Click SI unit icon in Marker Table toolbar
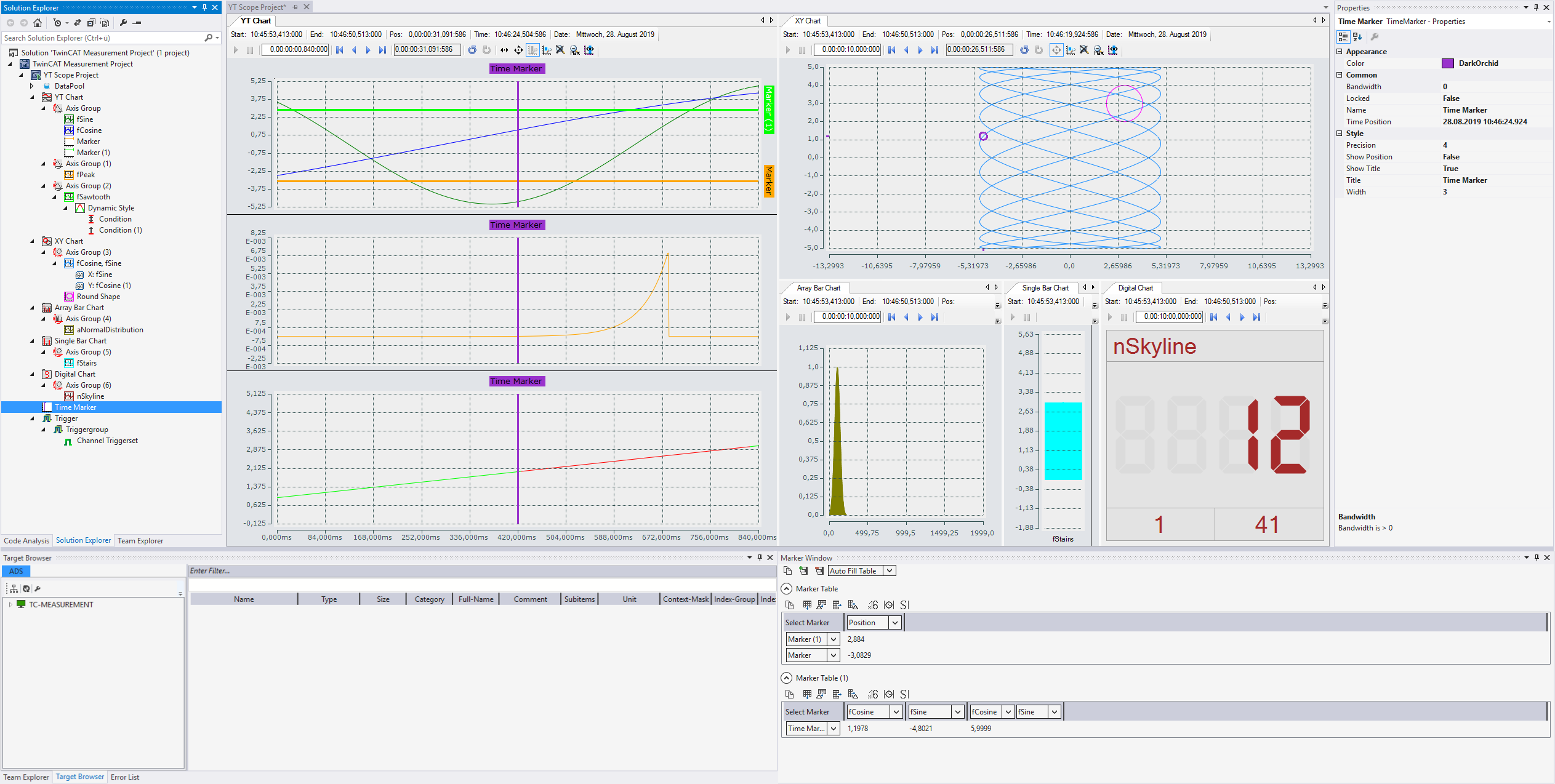Image resolution: width=1555 pixels, height=784 pixels. pyautogui.click(x=904, y=605)
